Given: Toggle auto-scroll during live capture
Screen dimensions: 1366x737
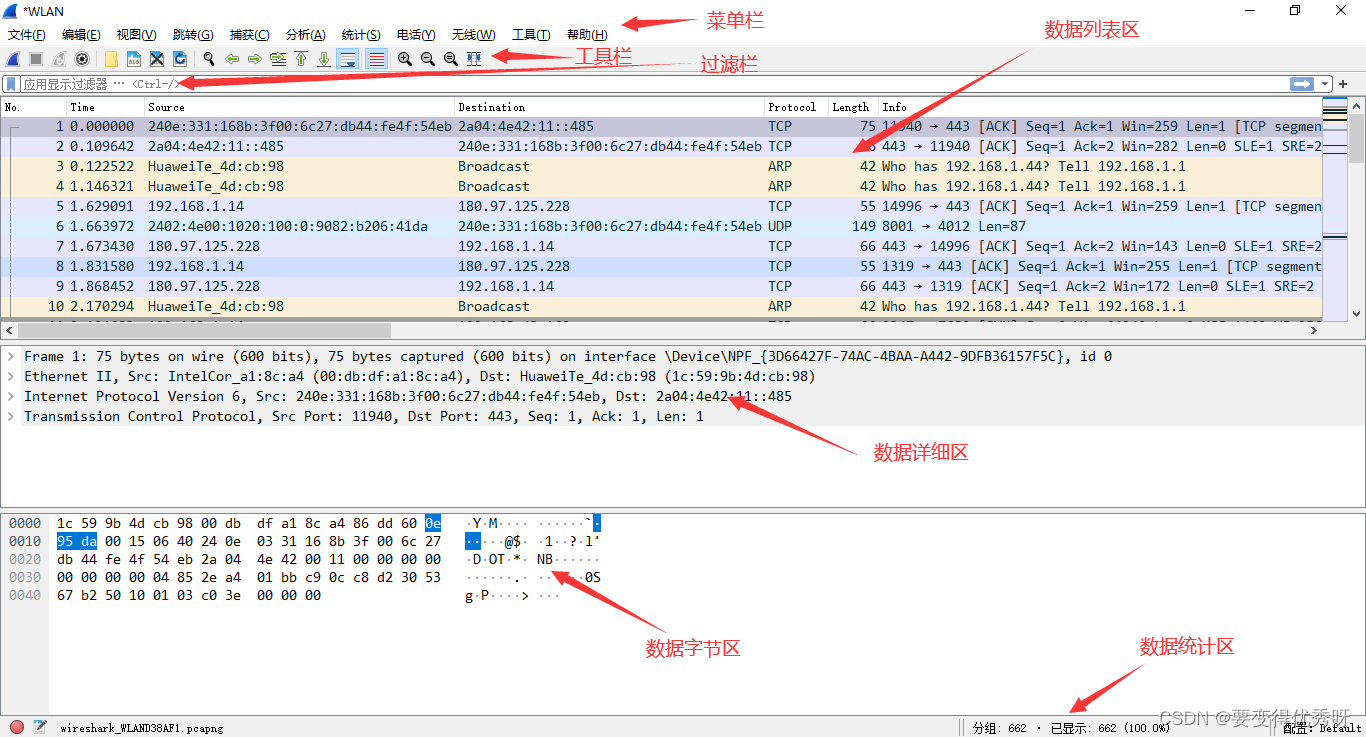Looking at the screenshot, I should click(x=348, y=59).
